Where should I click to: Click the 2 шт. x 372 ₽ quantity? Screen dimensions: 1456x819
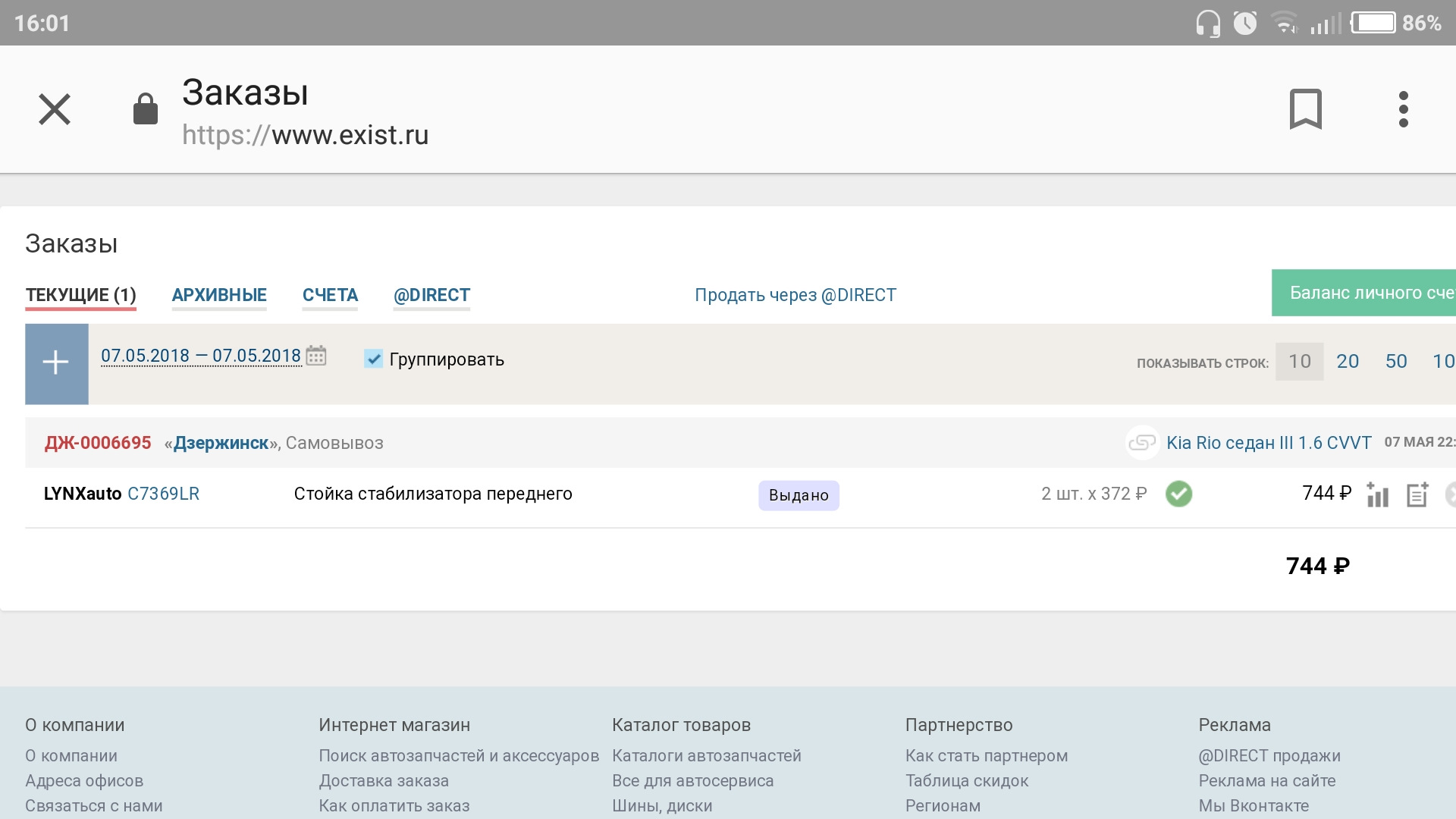click(x=1094, y=494)
